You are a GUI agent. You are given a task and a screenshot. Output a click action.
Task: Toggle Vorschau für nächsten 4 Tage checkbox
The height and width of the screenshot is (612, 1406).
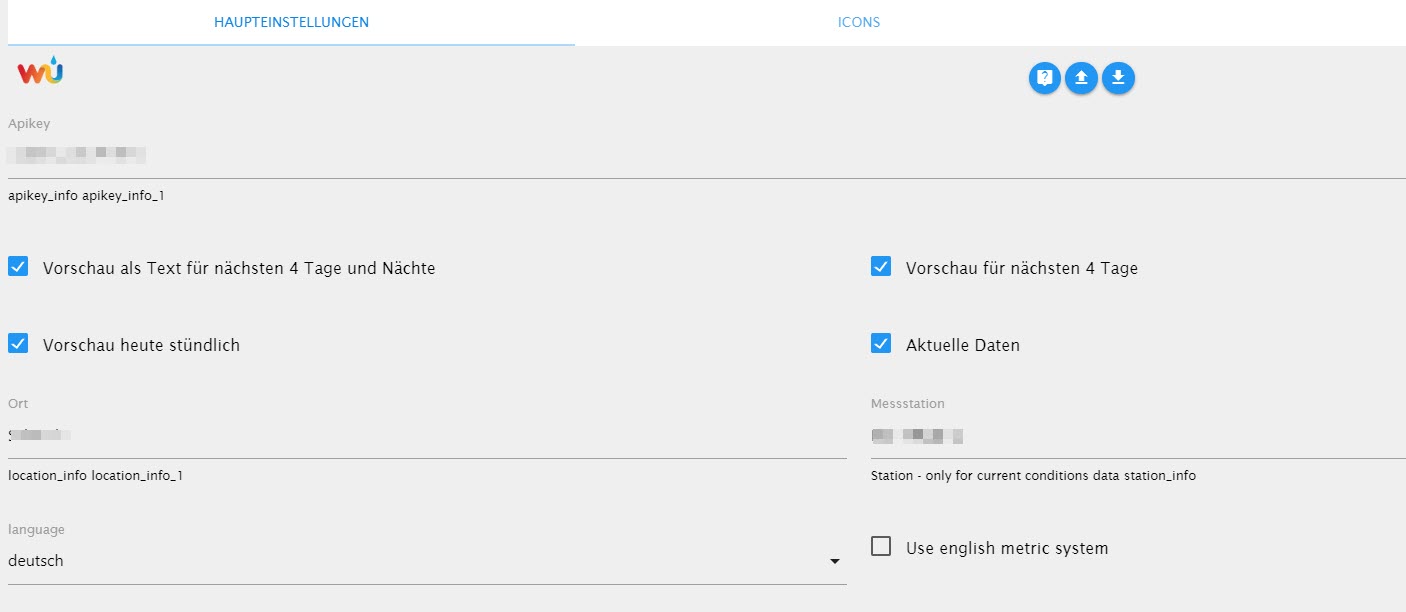881,267
